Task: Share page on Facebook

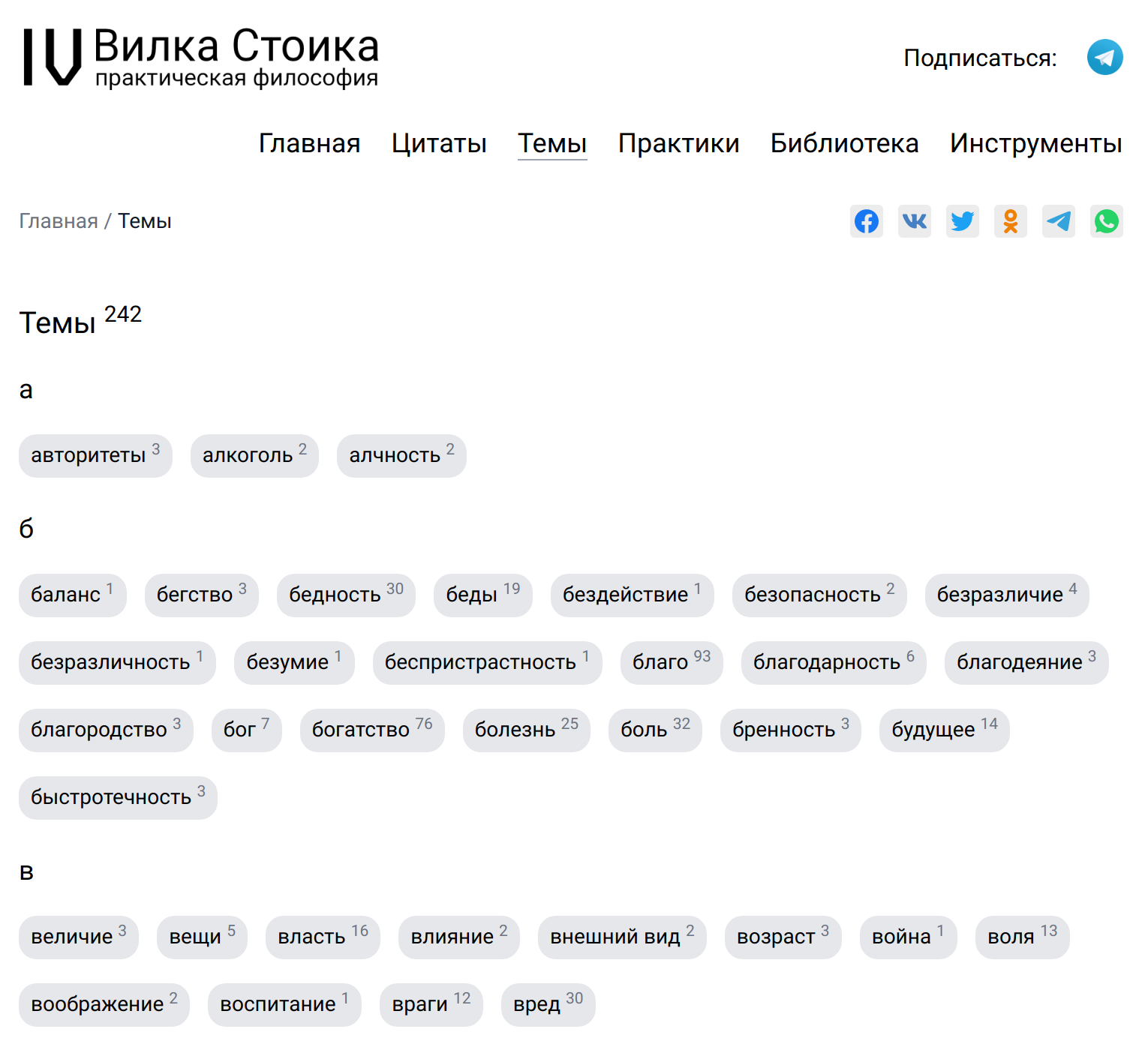Action: [866, 221]
